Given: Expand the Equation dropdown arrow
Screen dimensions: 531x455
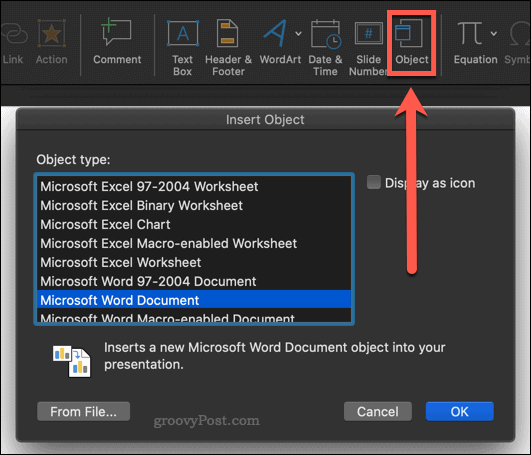Looking at the screenshot, I should pyautogui.click(x=494, y=33).
